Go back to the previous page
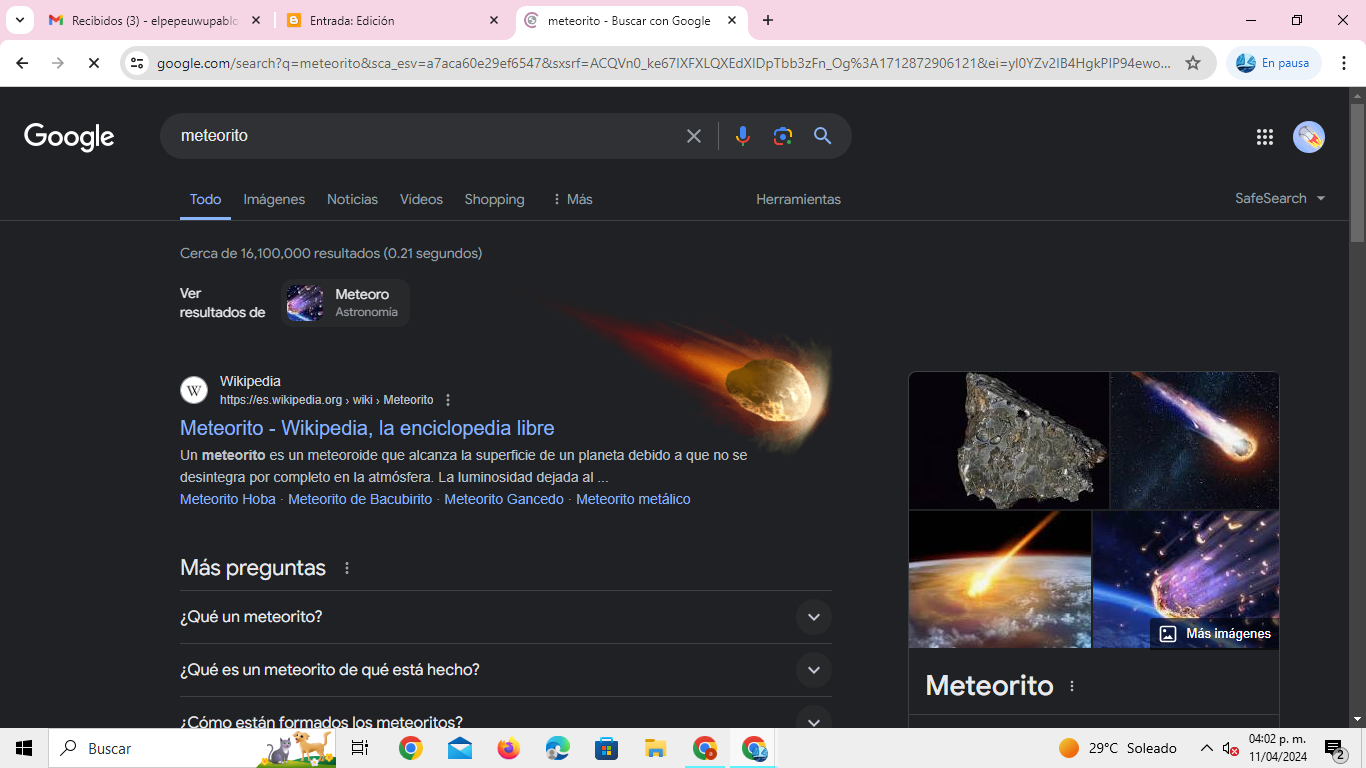This screenshot has height=768, width=1366. point(22,63)
